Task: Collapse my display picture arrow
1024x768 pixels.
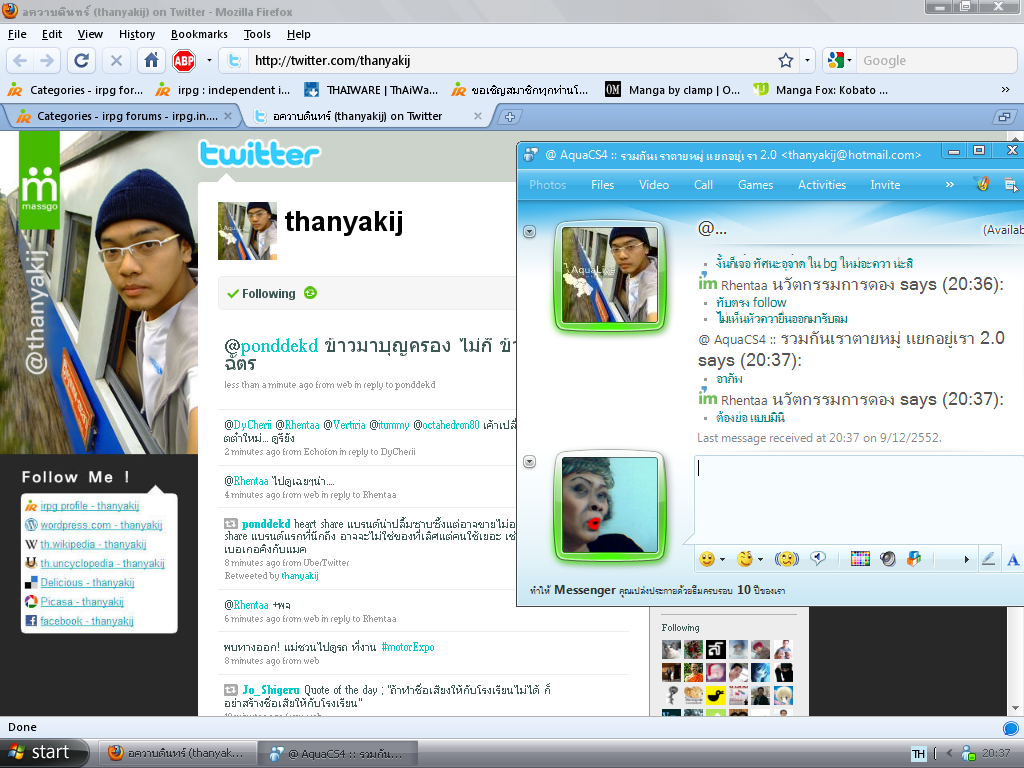Action: [530, 462]
